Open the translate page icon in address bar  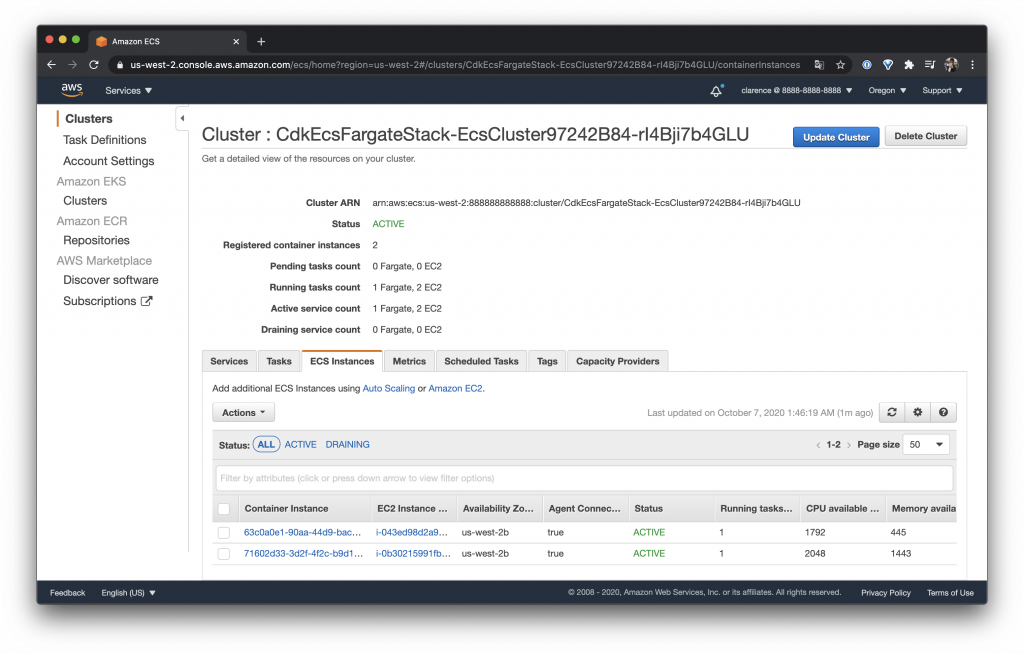819,65
